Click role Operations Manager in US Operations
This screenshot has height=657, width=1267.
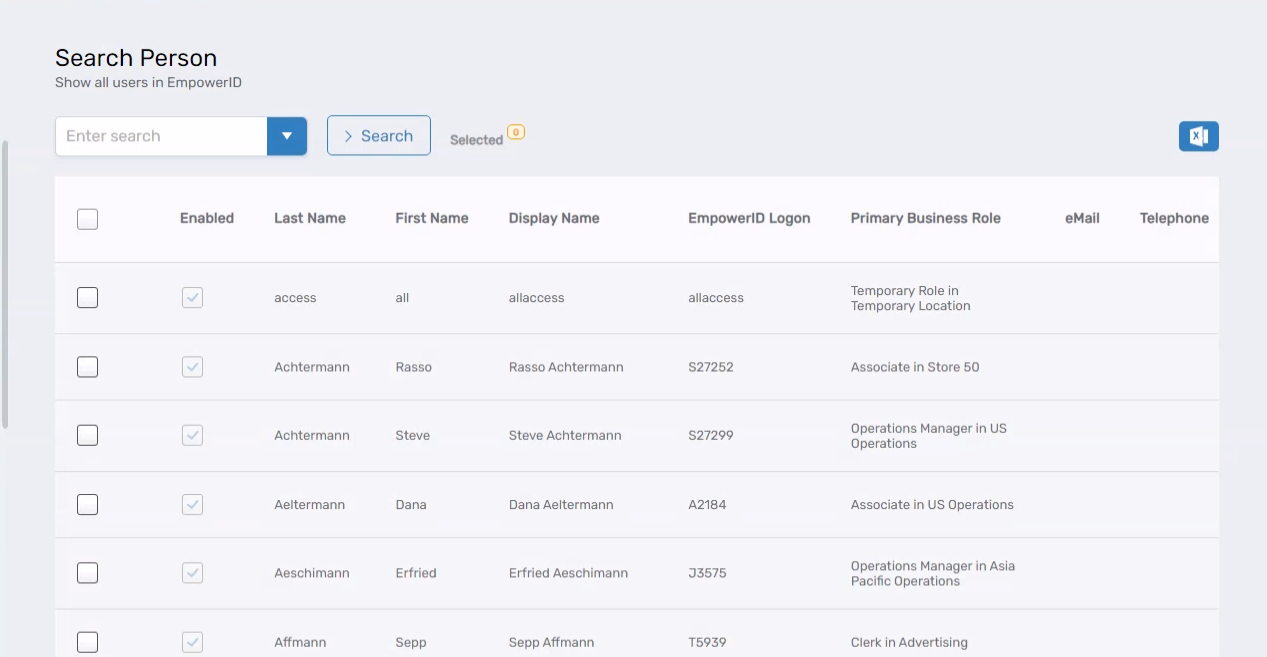coord(929,436)
